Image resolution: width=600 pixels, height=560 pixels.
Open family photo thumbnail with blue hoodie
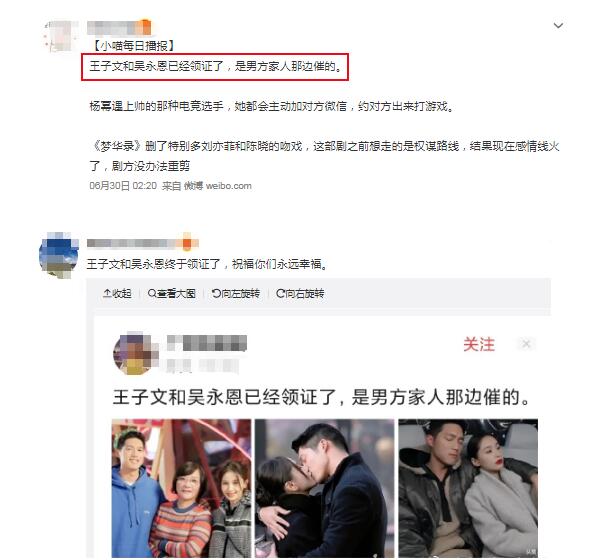(x=181, y=488)
